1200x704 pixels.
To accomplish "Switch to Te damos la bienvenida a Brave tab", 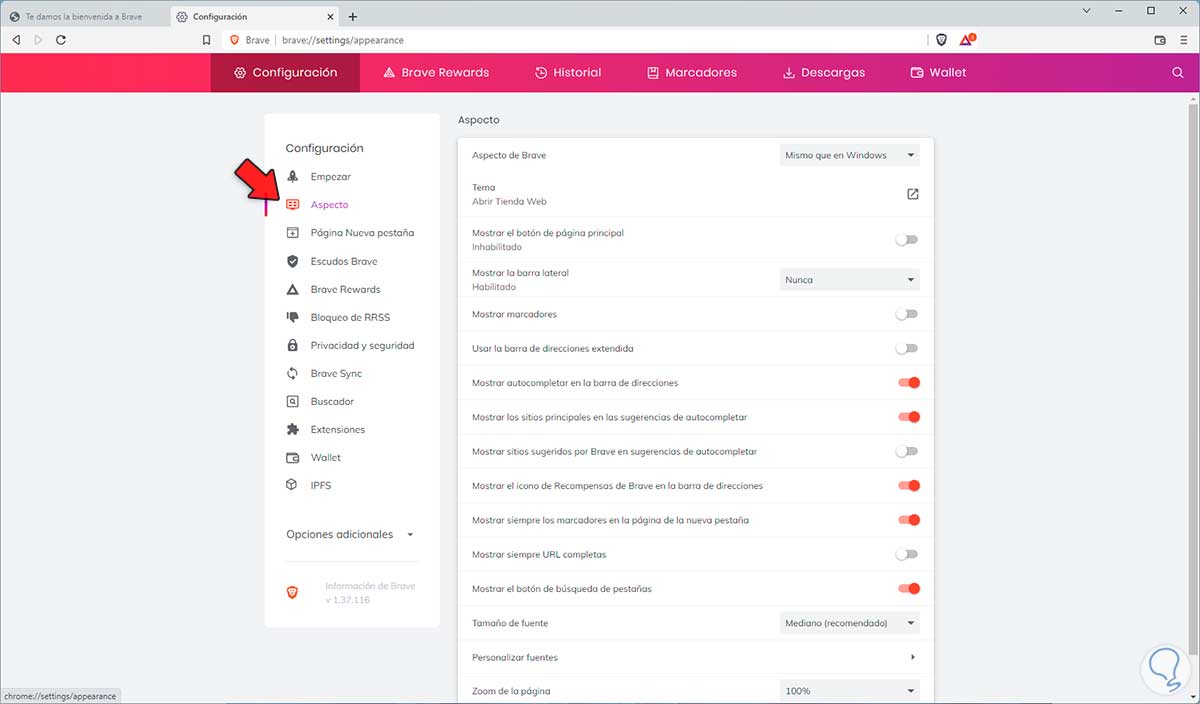I will point(83,17).
